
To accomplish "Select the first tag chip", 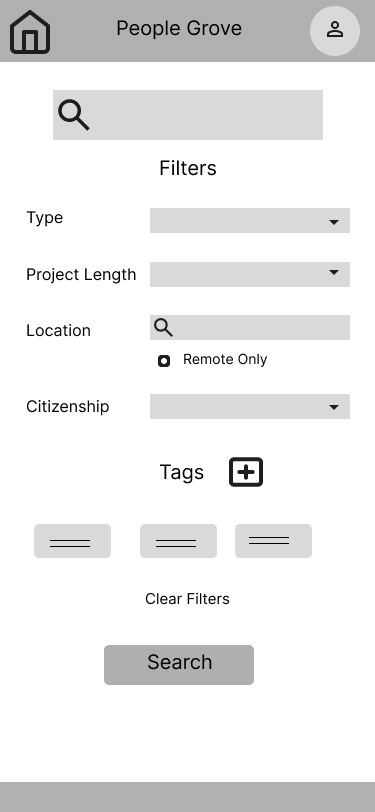I will click(x=73, y=541).
